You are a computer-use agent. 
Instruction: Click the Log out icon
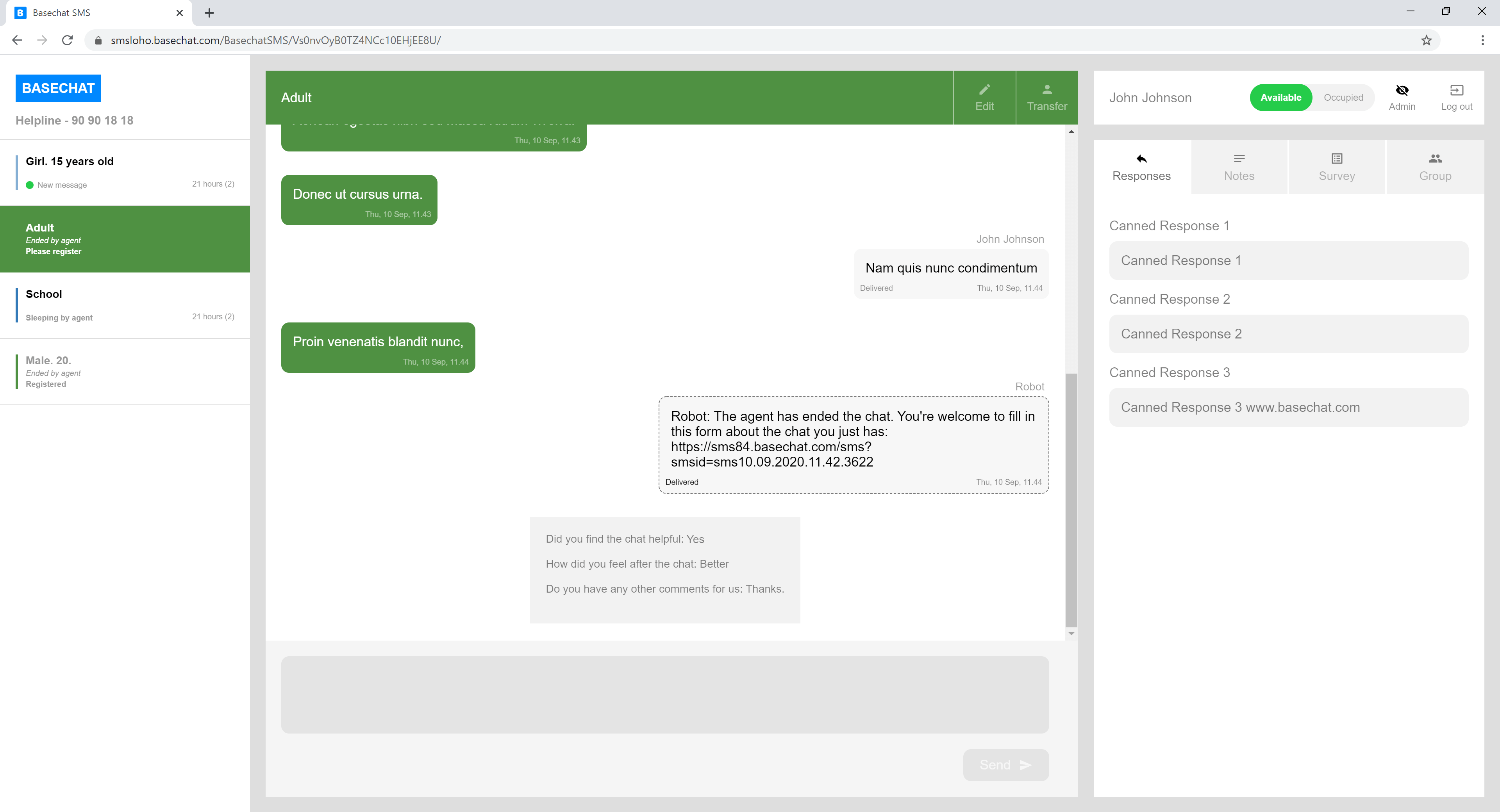[x=1456, y=90]
